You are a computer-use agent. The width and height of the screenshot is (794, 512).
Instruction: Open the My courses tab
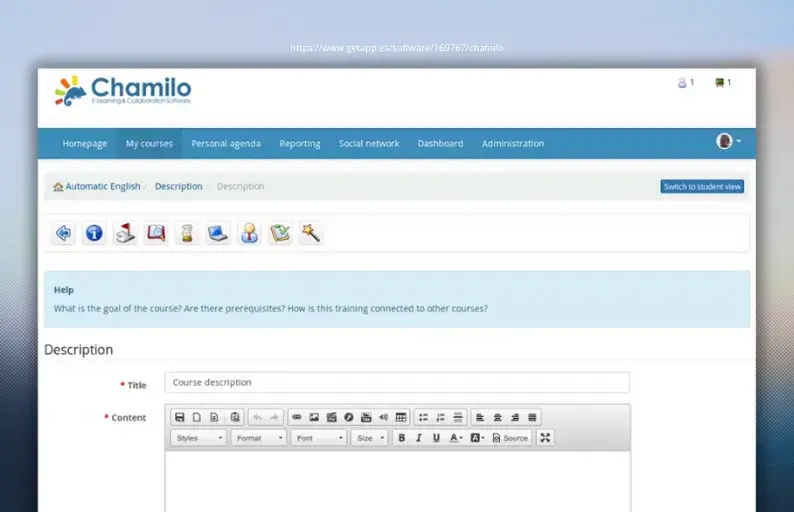pyautogui.click(x=149, y=143)
